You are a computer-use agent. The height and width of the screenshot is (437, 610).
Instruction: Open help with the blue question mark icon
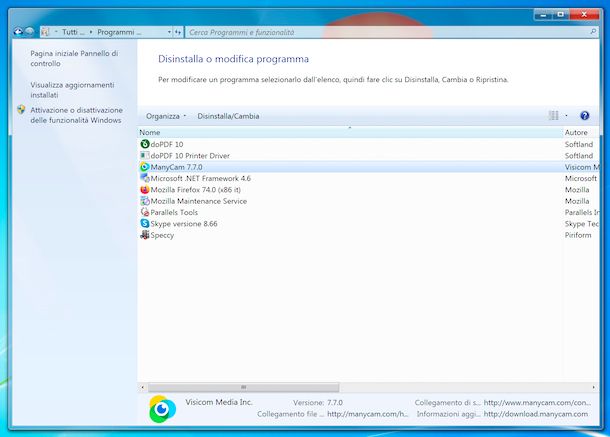584,116
